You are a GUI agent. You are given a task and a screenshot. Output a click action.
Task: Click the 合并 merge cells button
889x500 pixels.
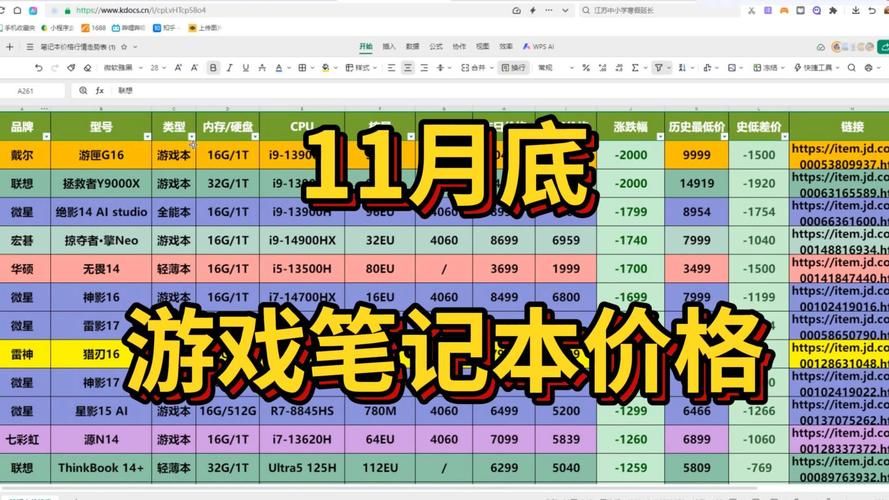click(x=476, y=67)
